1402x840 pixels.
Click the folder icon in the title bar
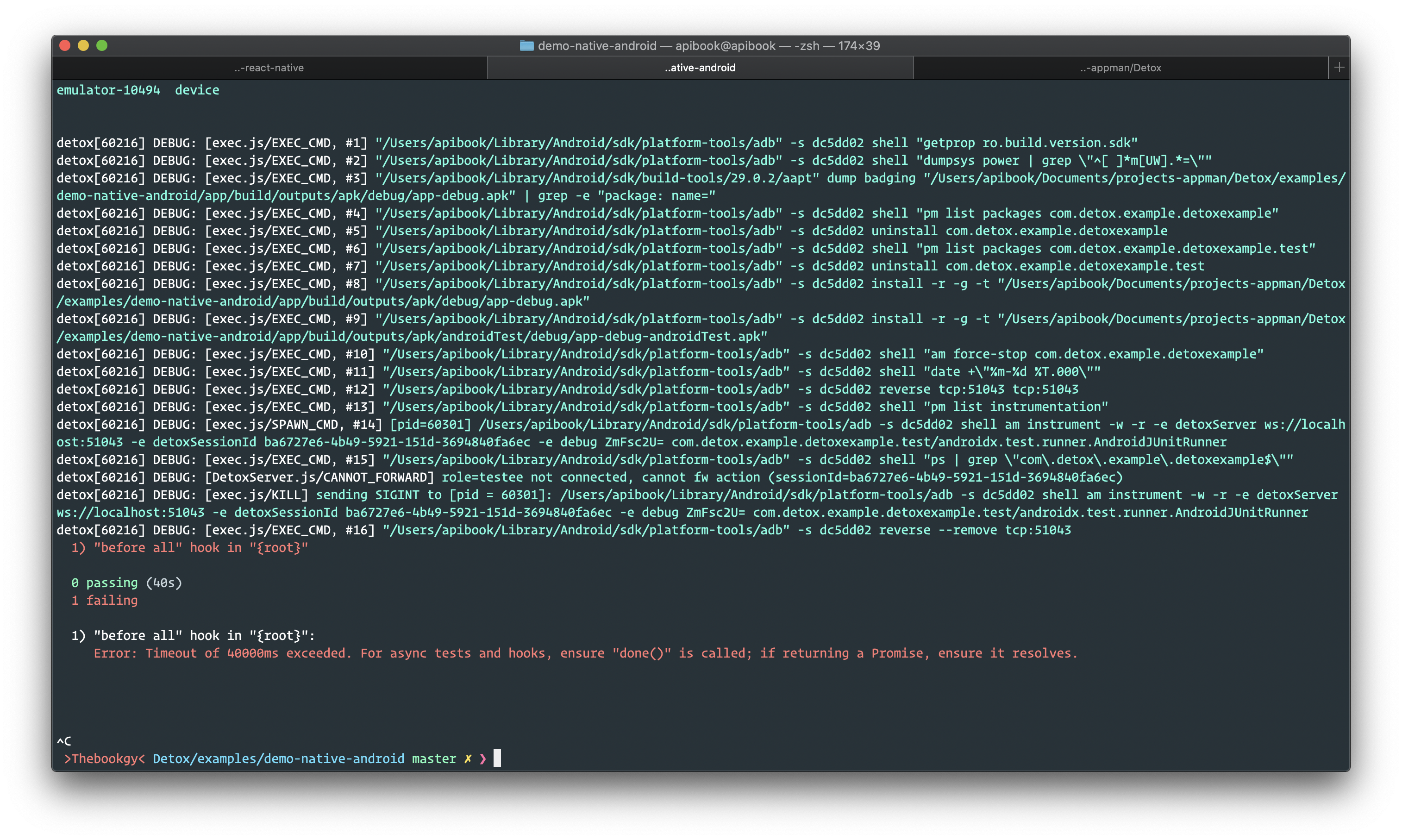point(526,46)
